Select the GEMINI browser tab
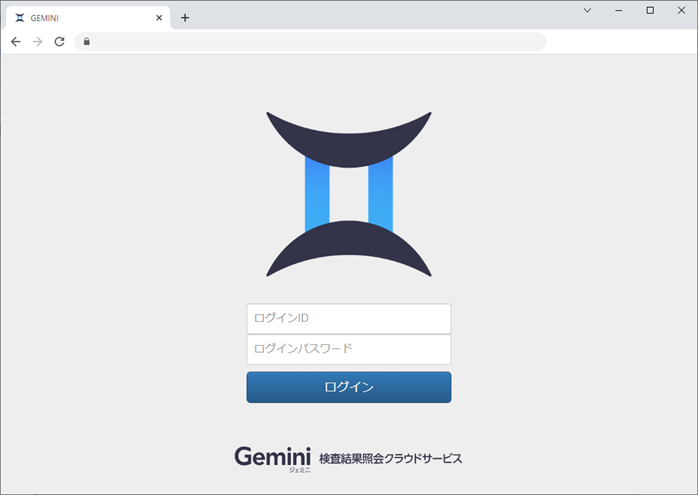Screen dimensions: 698x495 88,18
